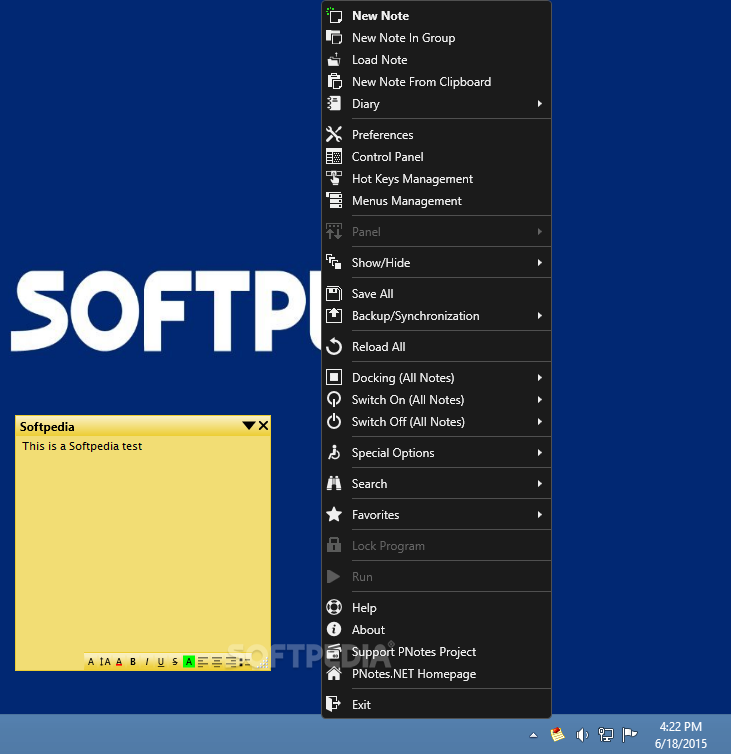Toggle bold formatting in the note
731x754 pixels.
[133, 662]
